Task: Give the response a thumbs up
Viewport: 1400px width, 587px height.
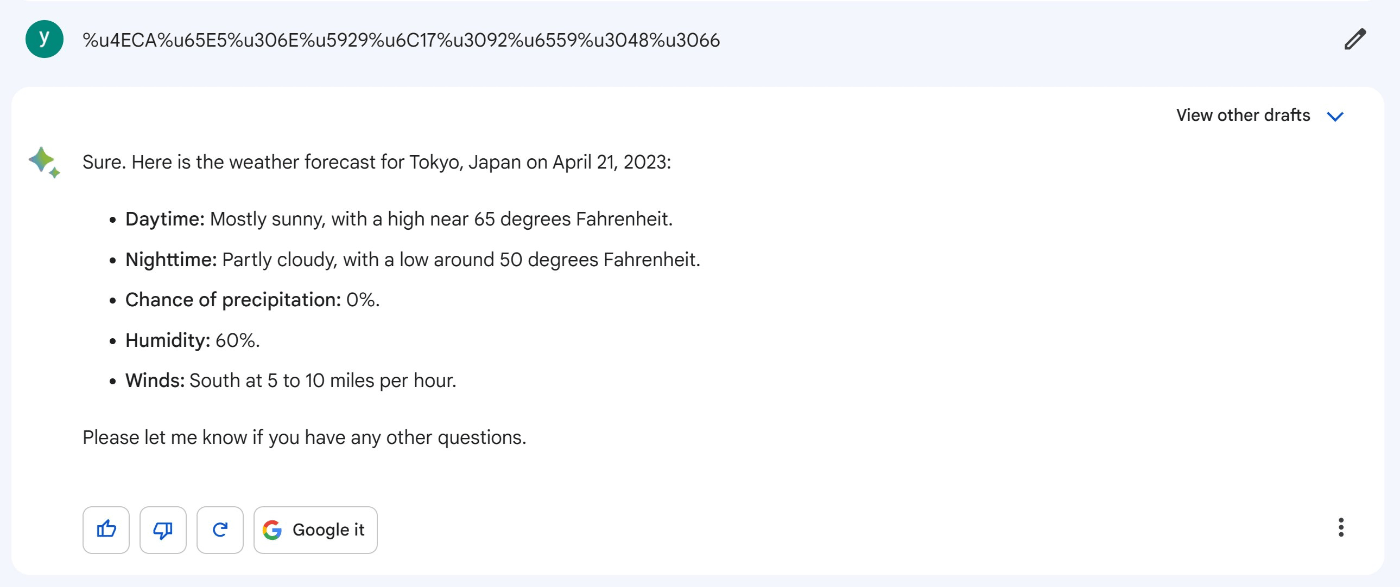Action: [x=106, y=530]
